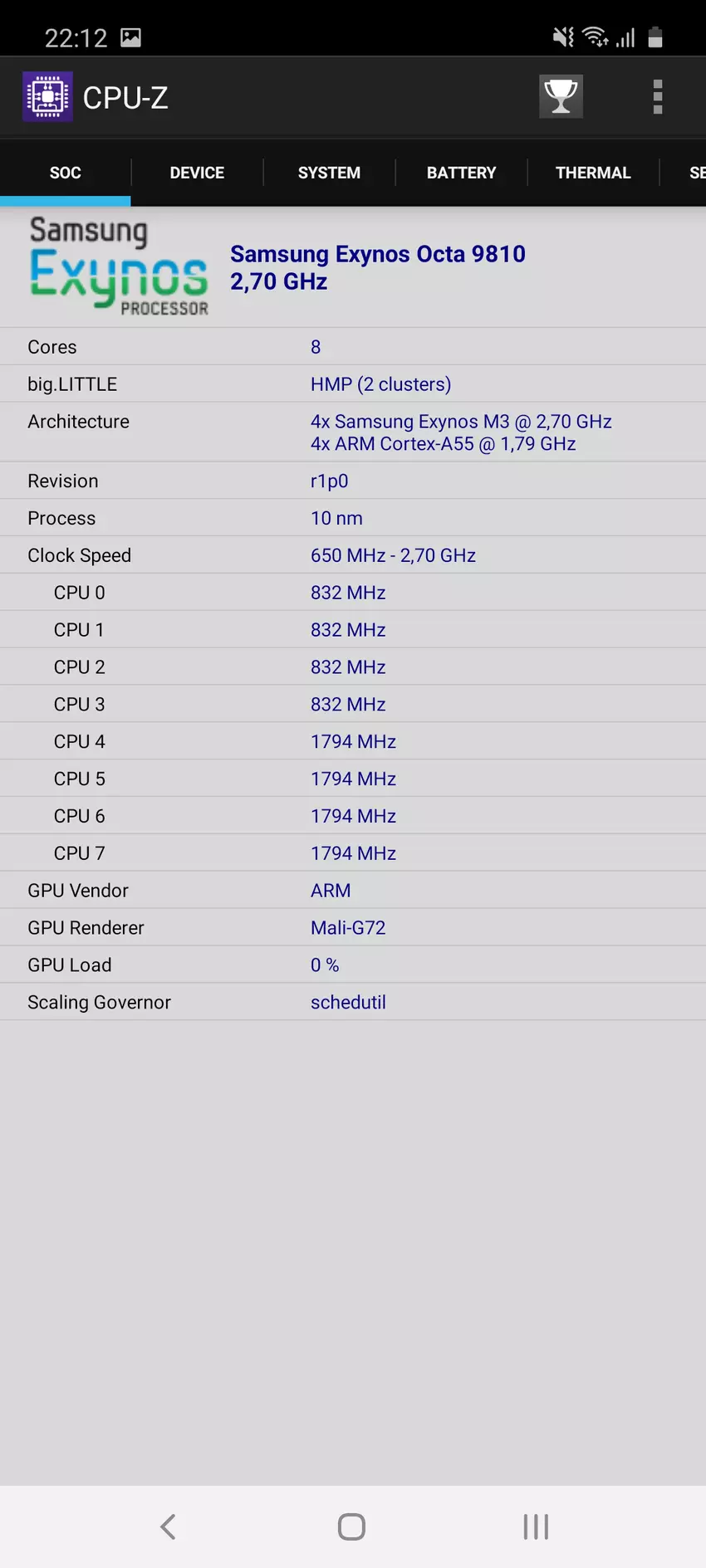Tap the battery icon in status bar
The height and width of the screenshot is (1568, 706).
click(655, 37)
